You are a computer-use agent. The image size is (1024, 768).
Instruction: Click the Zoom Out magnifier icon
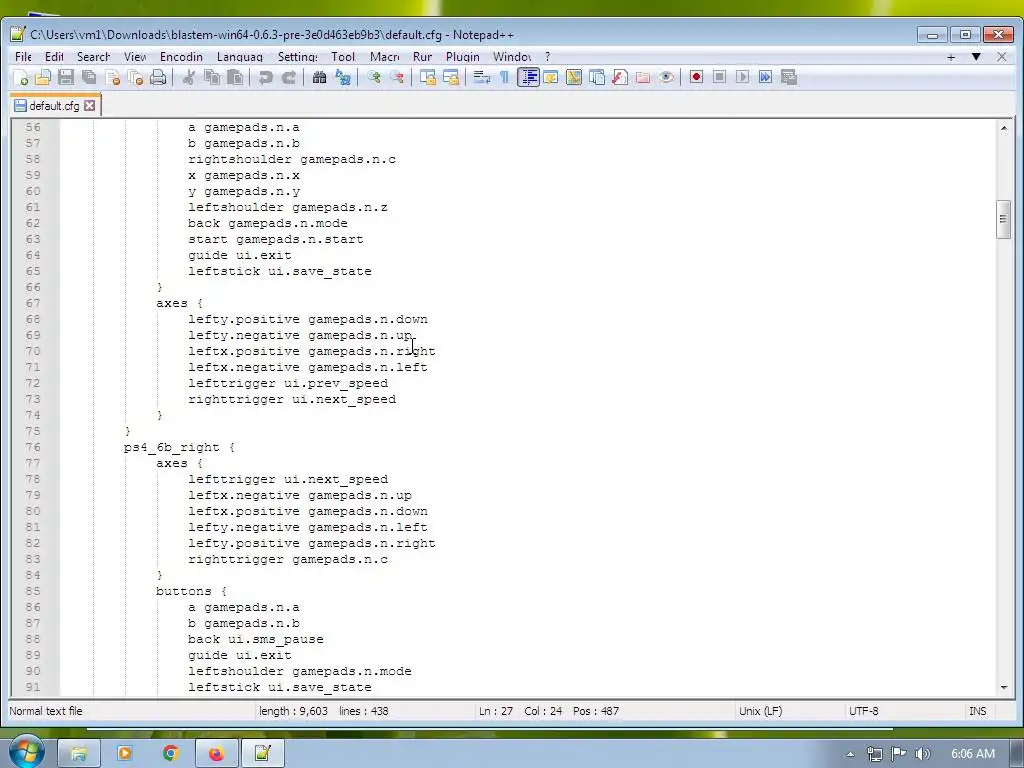click(396, 78)
